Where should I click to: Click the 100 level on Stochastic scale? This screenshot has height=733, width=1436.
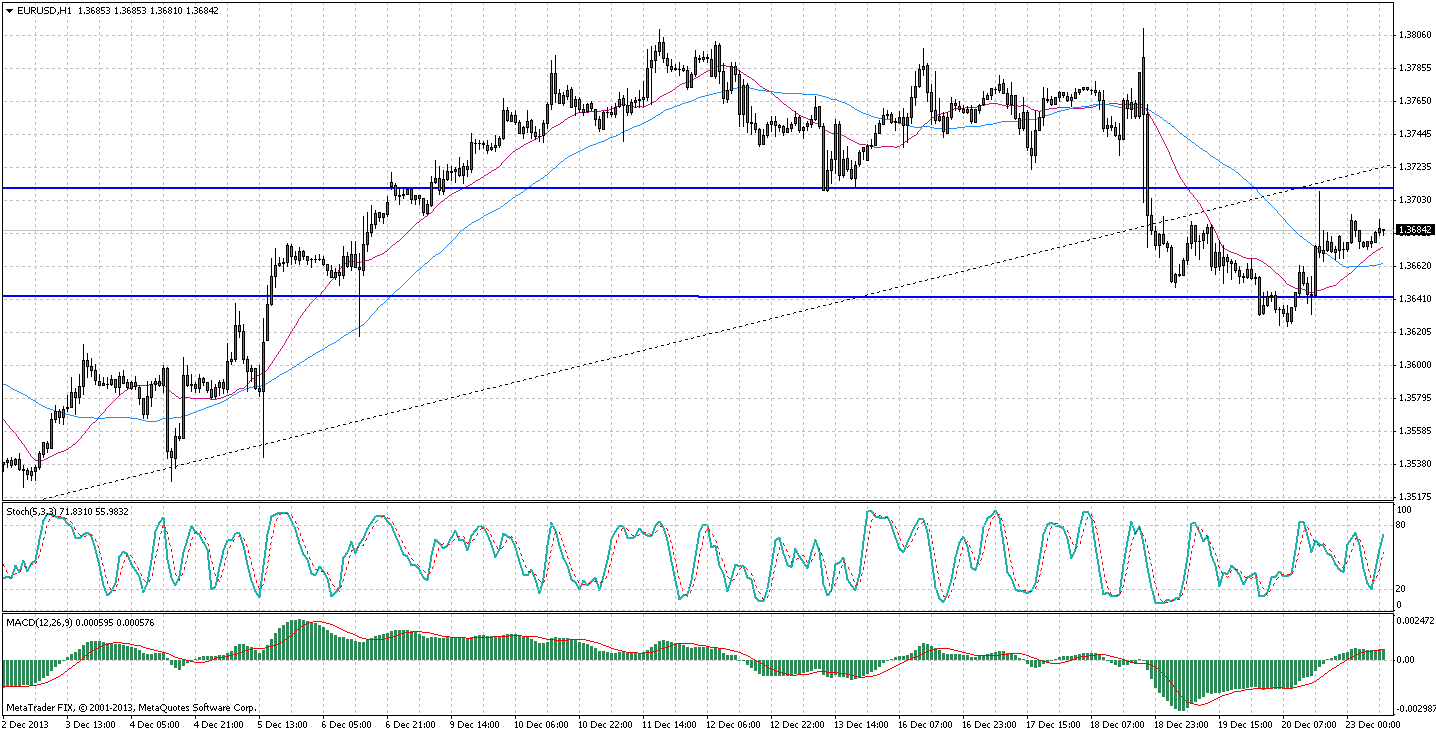(x=1403, y=511)
